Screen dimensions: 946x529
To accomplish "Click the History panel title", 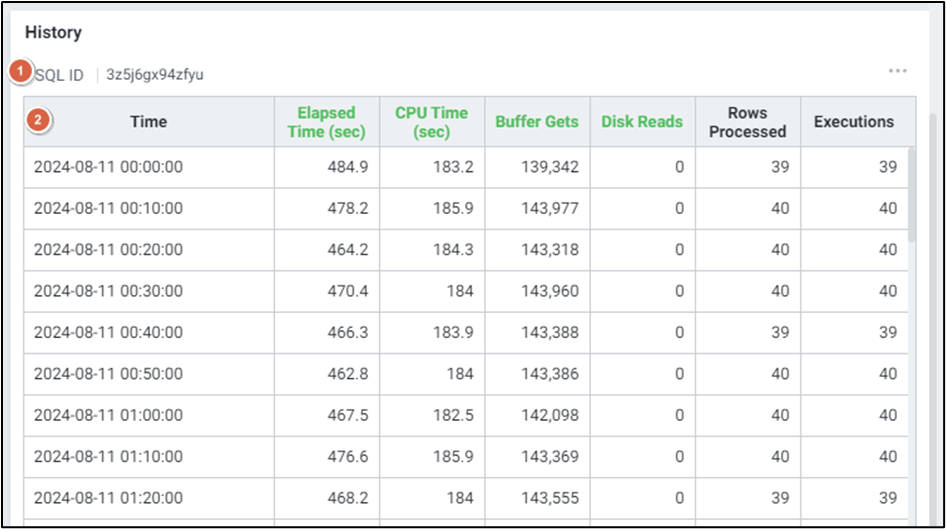I will coord(53,32).
